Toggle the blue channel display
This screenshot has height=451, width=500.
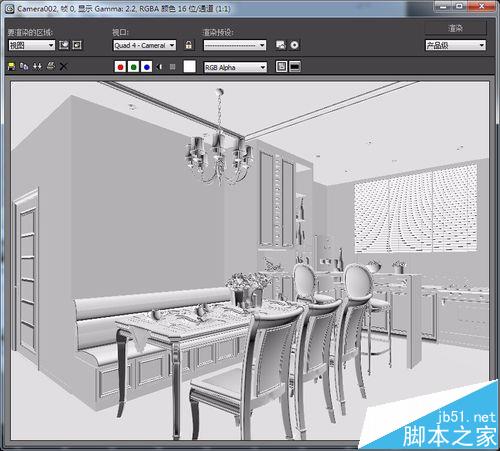point(146,67)
